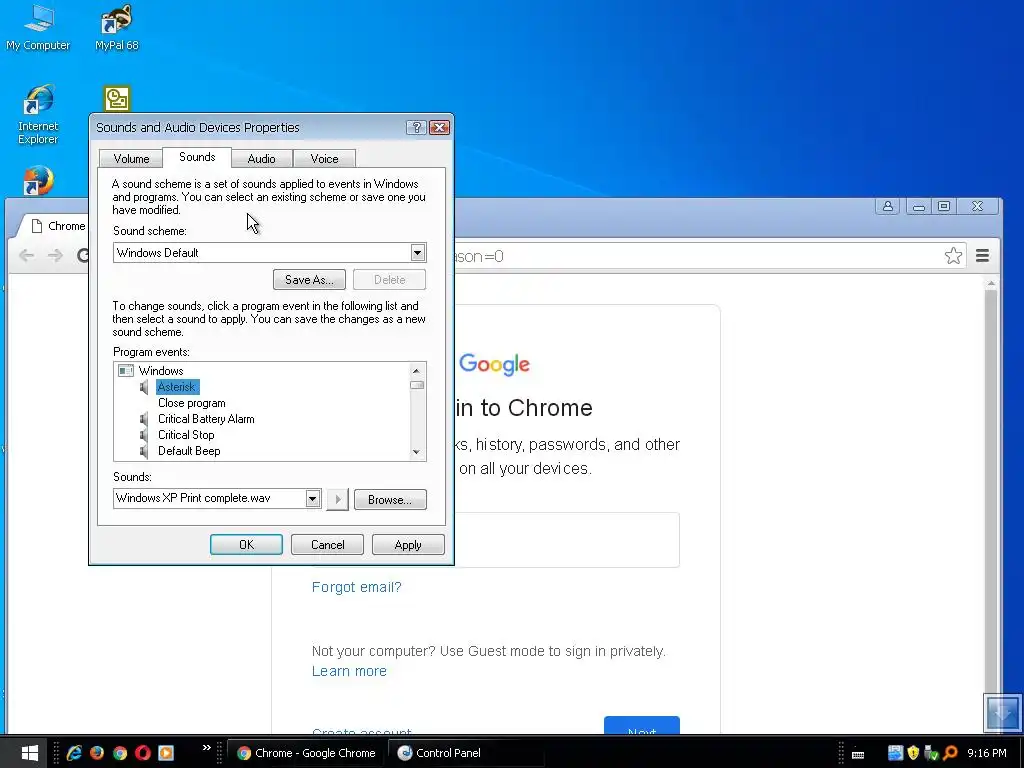Open the green desktop icon behind dialog title
The height and width of the screenshot is (768, 1024).
(x=117, y=99)
